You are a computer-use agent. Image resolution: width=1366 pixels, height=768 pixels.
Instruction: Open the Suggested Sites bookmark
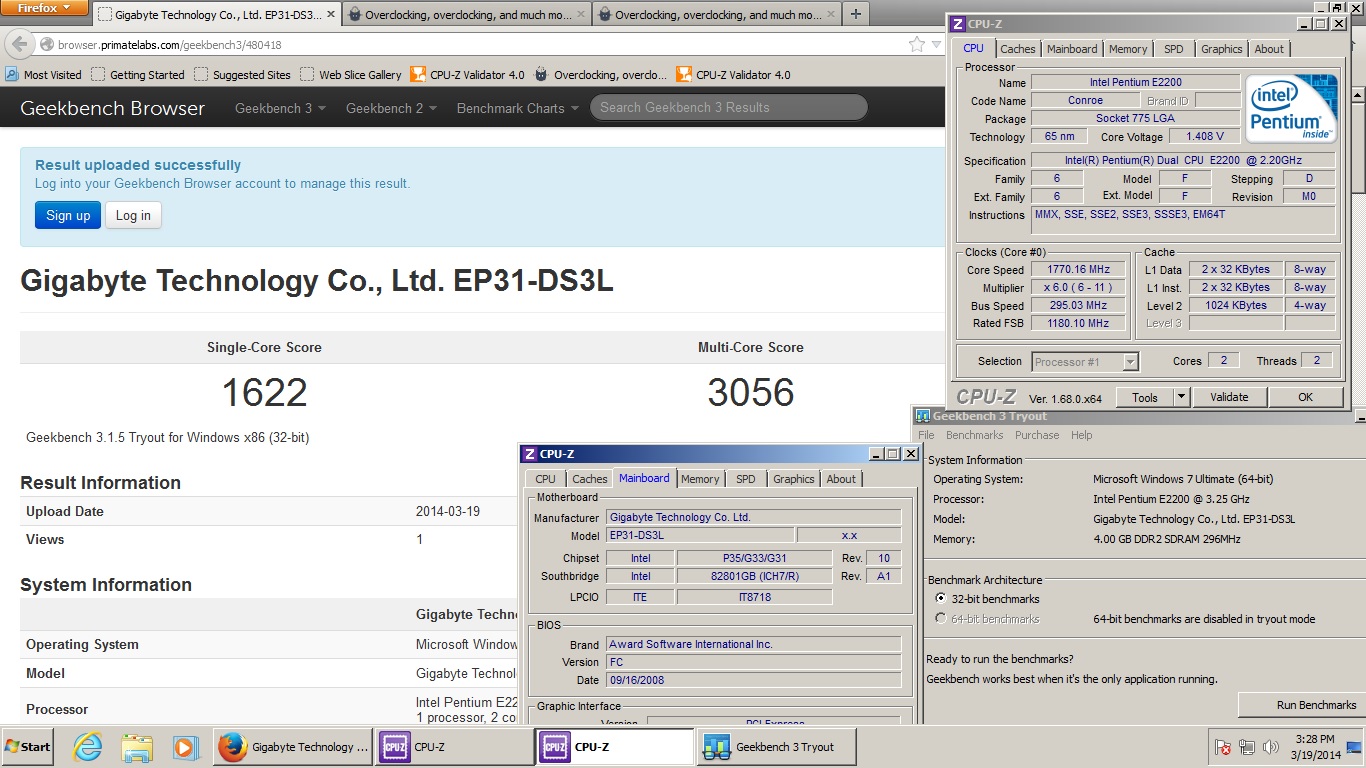pyautogui.click(x=242, y=74)
